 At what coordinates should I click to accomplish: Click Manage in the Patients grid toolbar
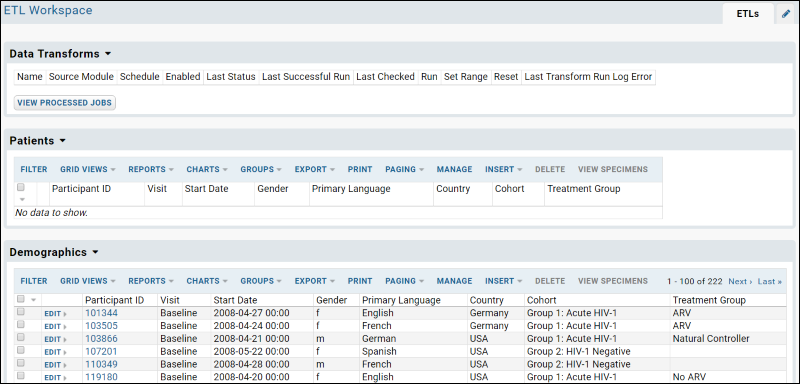pos(455,169)
